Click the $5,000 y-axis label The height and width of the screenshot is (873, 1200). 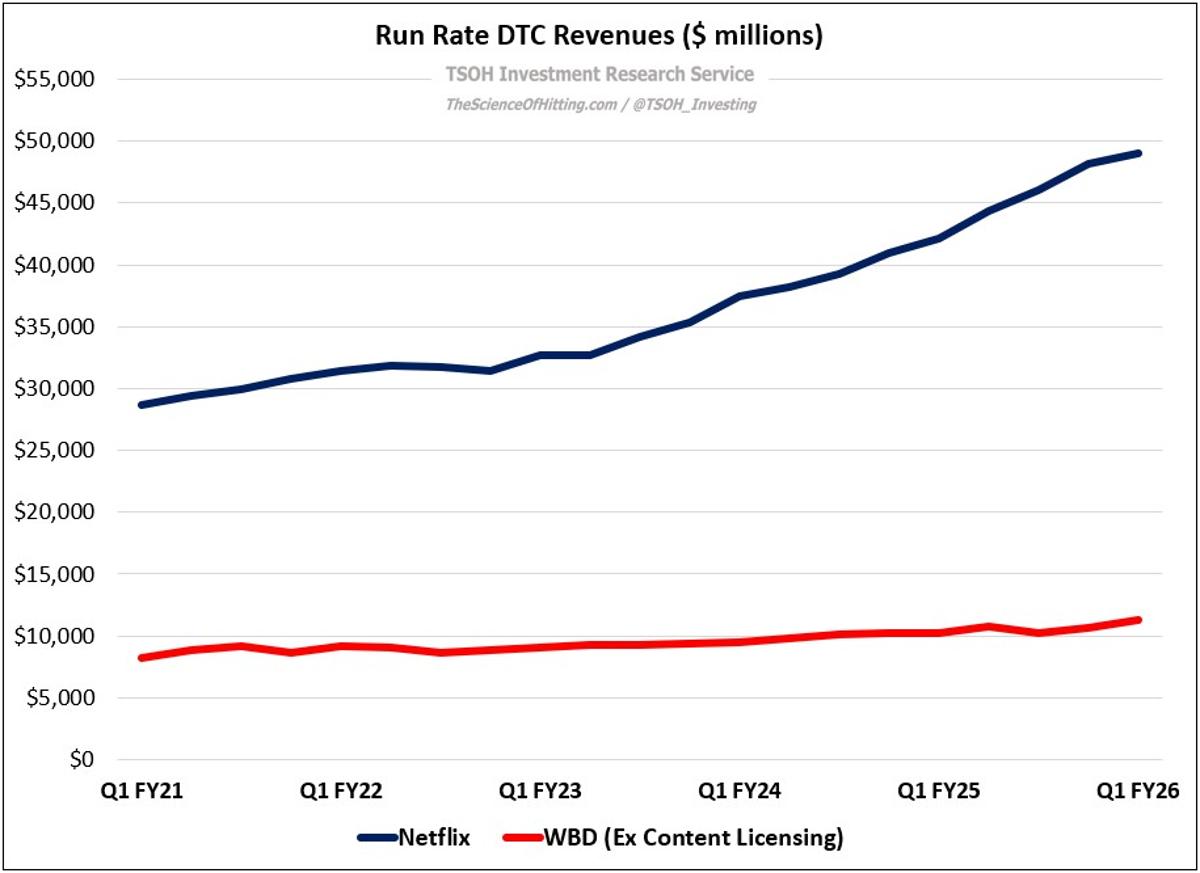59,698
